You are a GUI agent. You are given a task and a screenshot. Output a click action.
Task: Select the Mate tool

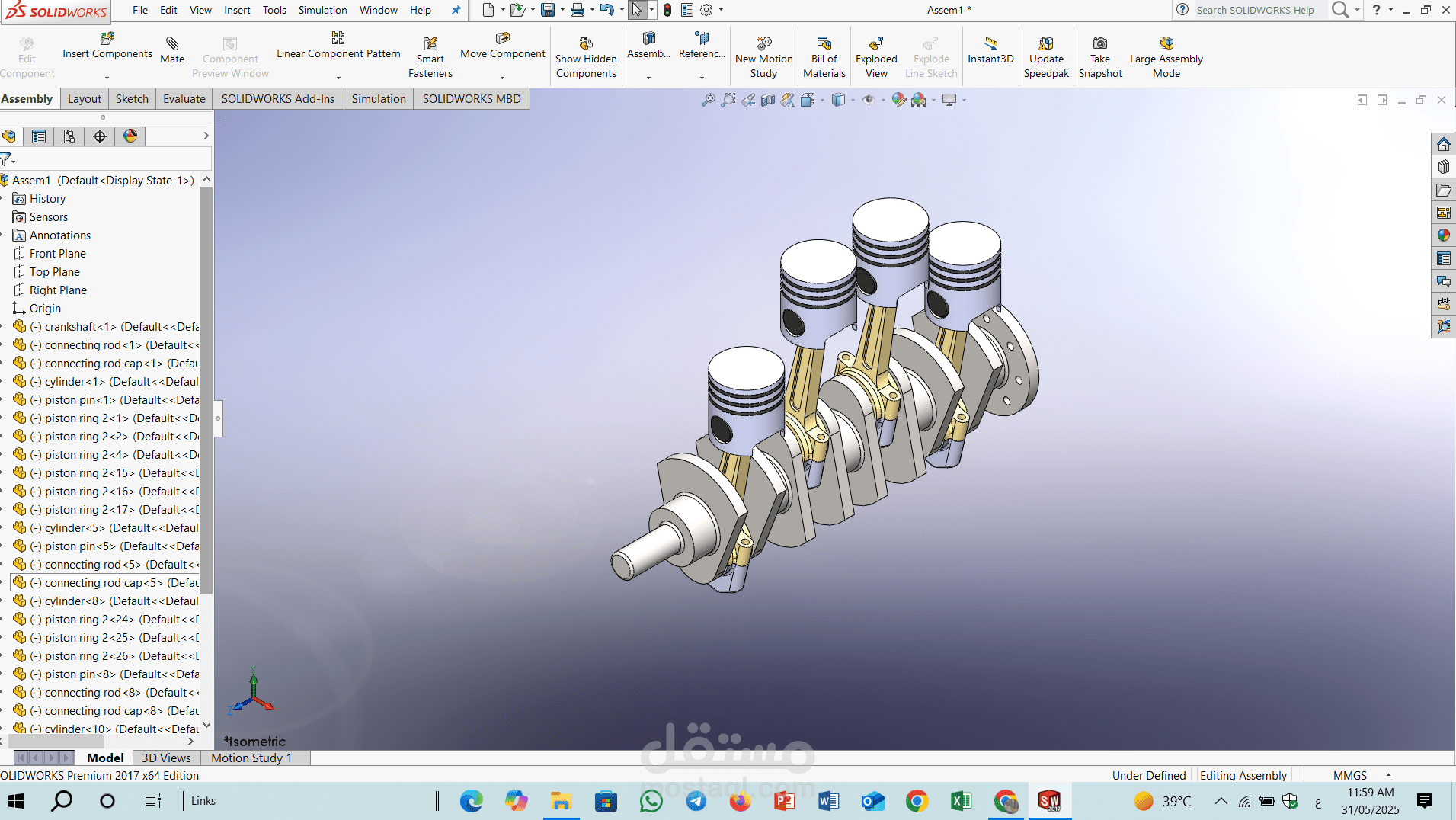tap(172, 50)
